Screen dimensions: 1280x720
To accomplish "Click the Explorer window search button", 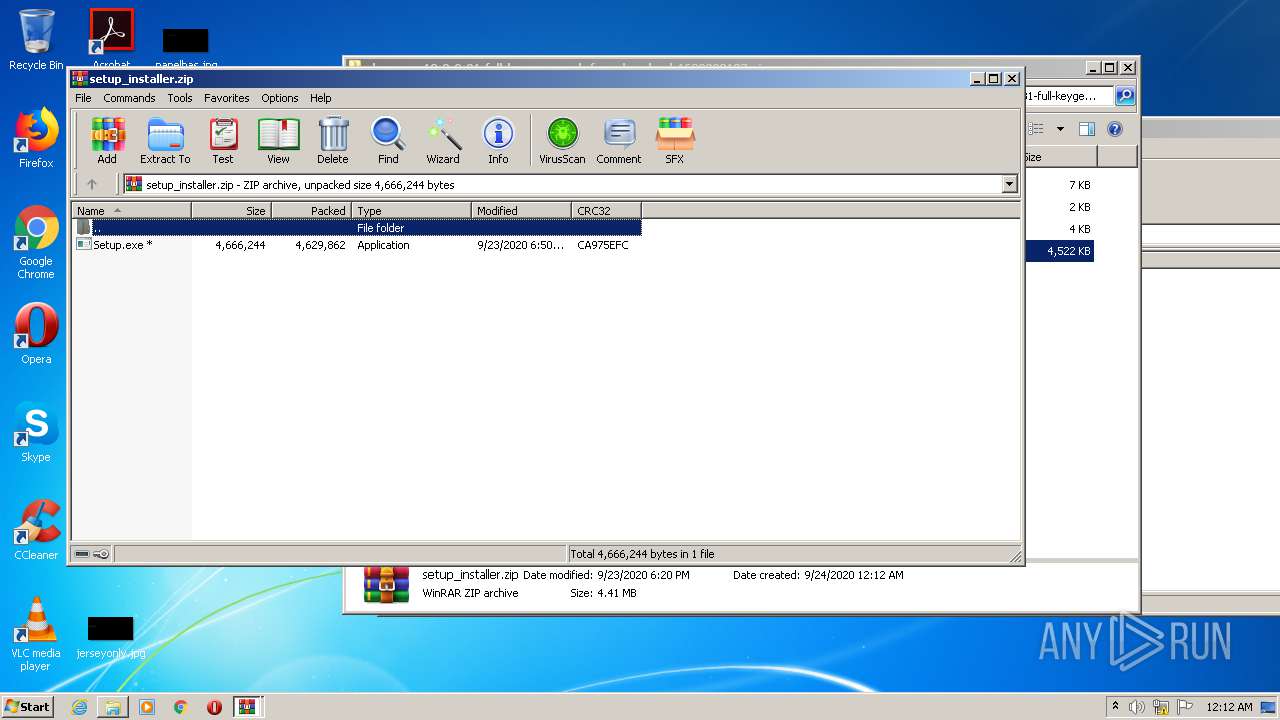I will 1125,96.
